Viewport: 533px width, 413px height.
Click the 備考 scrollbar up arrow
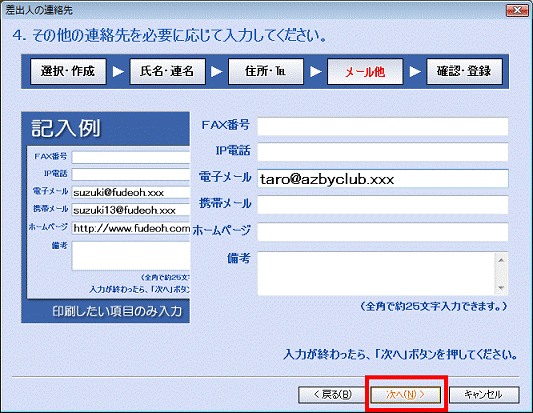coord(501,260)
